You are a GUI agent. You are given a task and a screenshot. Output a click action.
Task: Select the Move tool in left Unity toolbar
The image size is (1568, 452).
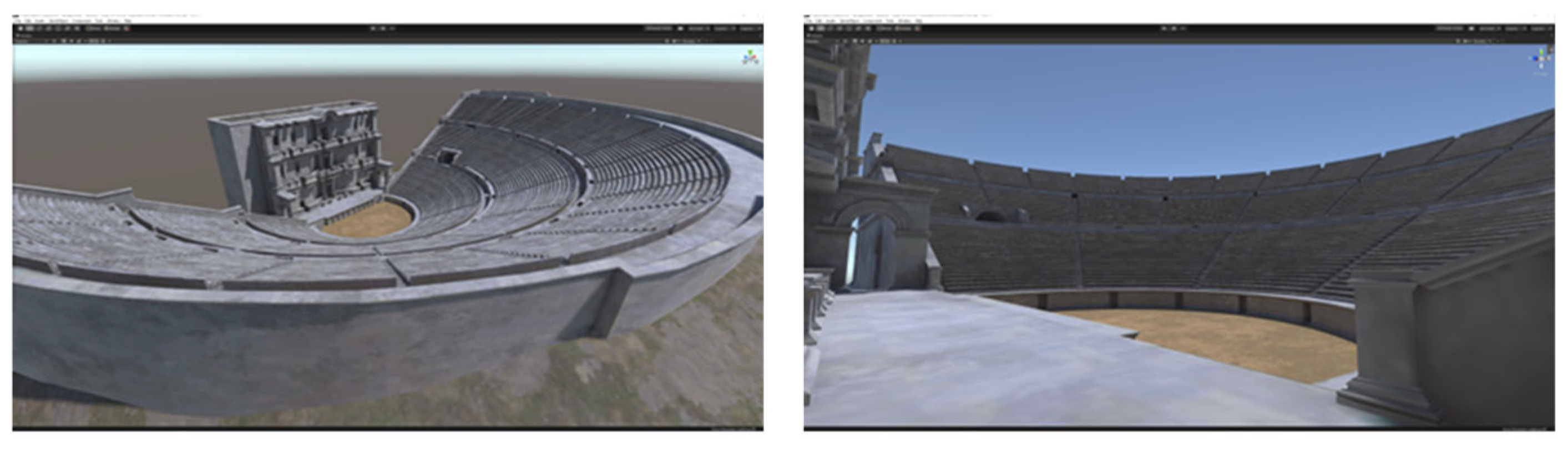click(31, 29)
